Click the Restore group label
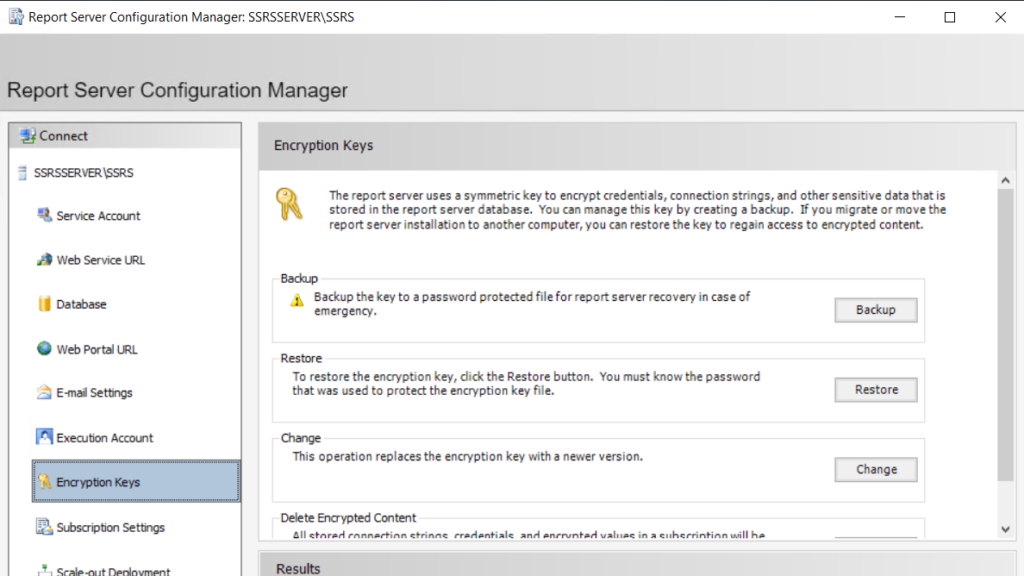This screenshot has width=1024, height=576. [301, 359]
